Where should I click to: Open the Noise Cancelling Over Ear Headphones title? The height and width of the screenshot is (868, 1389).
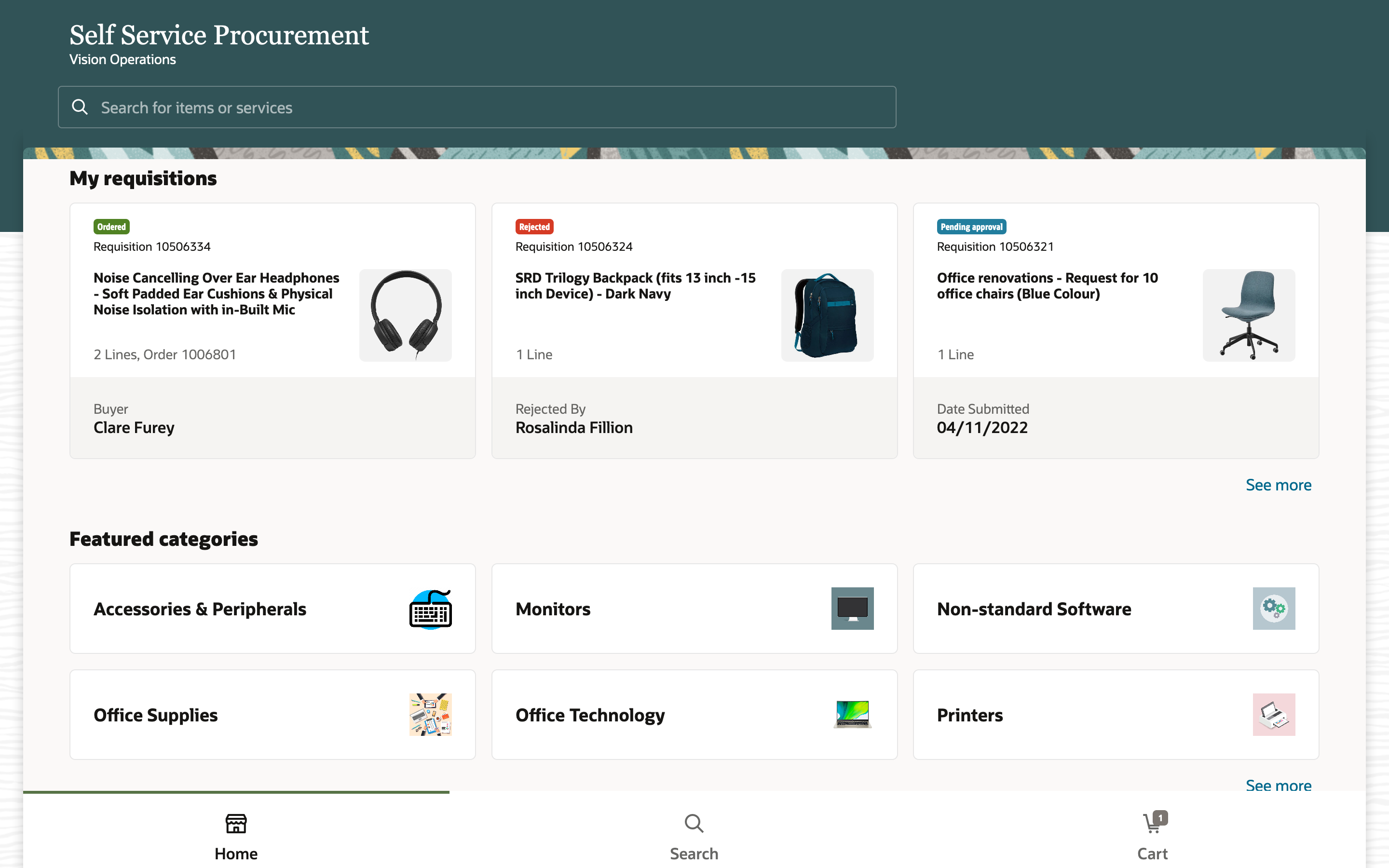tap(217, 293)
